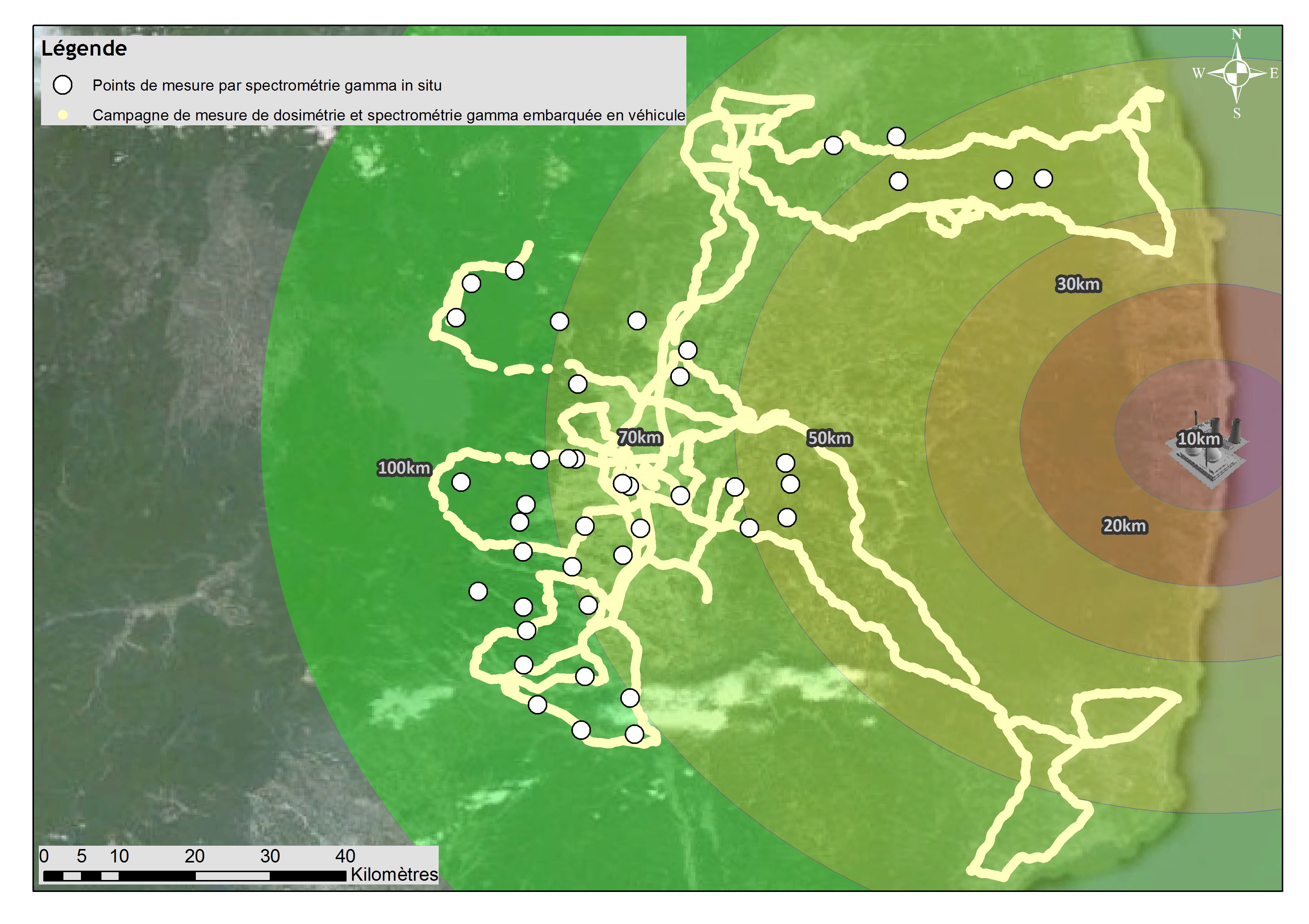Click the Kilomètres scale bar label
The image size is (1309, 924).
(394, 874)
